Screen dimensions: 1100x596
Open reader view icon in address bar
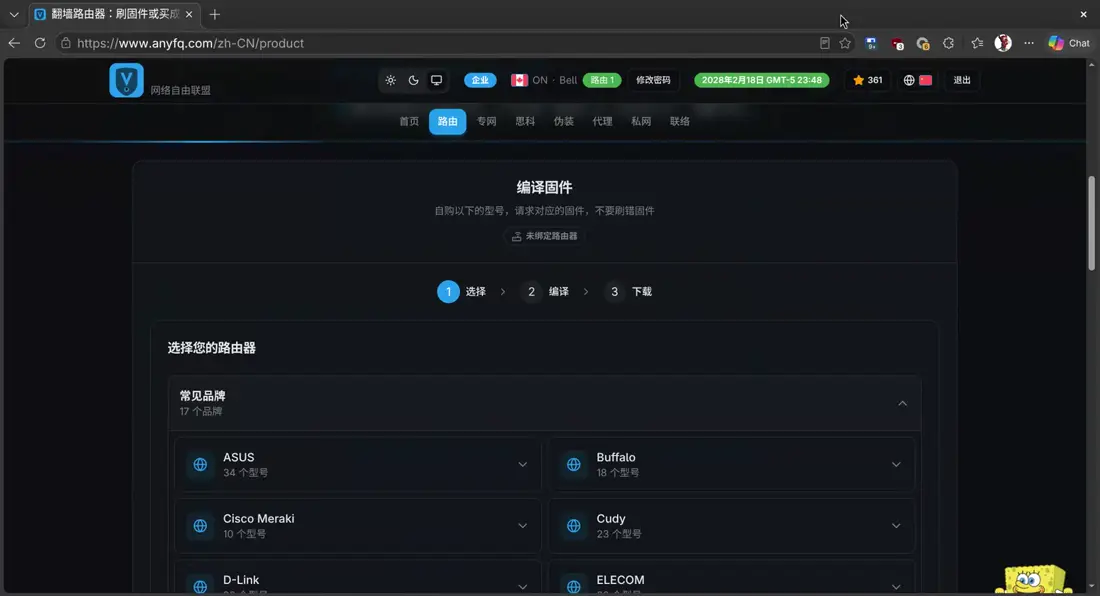coord(825,43)
